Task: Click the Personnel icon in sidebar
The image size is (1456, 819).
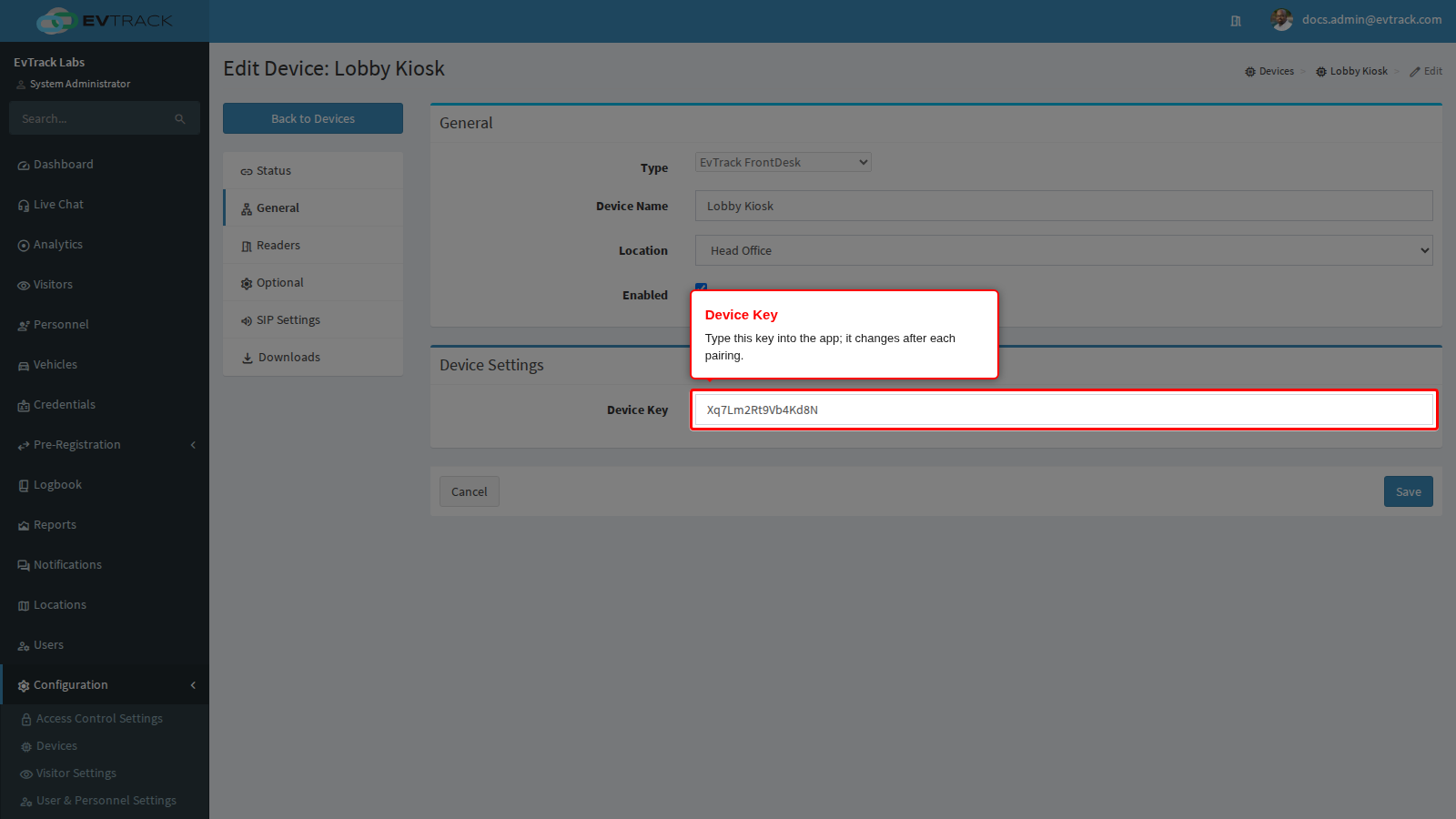Action: coord(24,326)
